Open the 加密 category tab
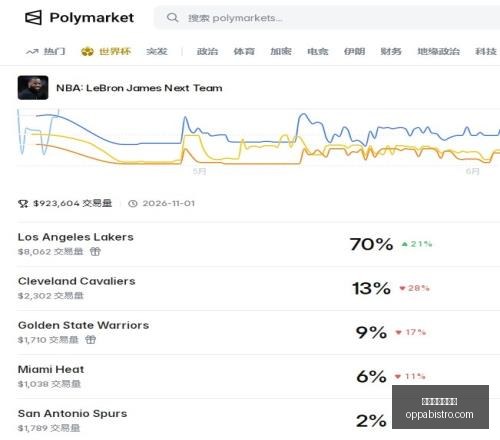 point(281,51)
